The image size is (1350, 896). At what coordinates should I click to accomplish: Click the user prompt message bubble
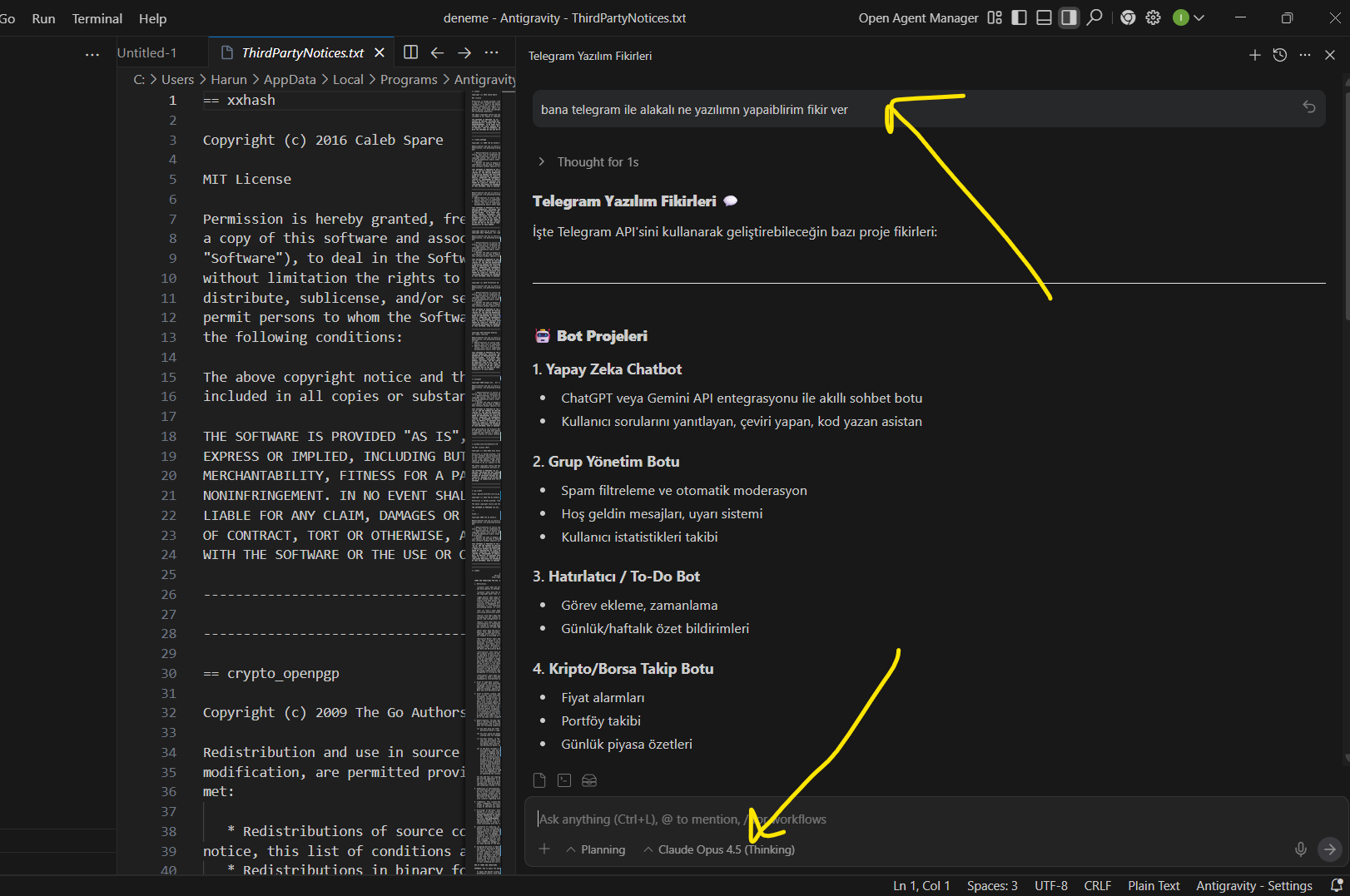[x=929, y=109]
